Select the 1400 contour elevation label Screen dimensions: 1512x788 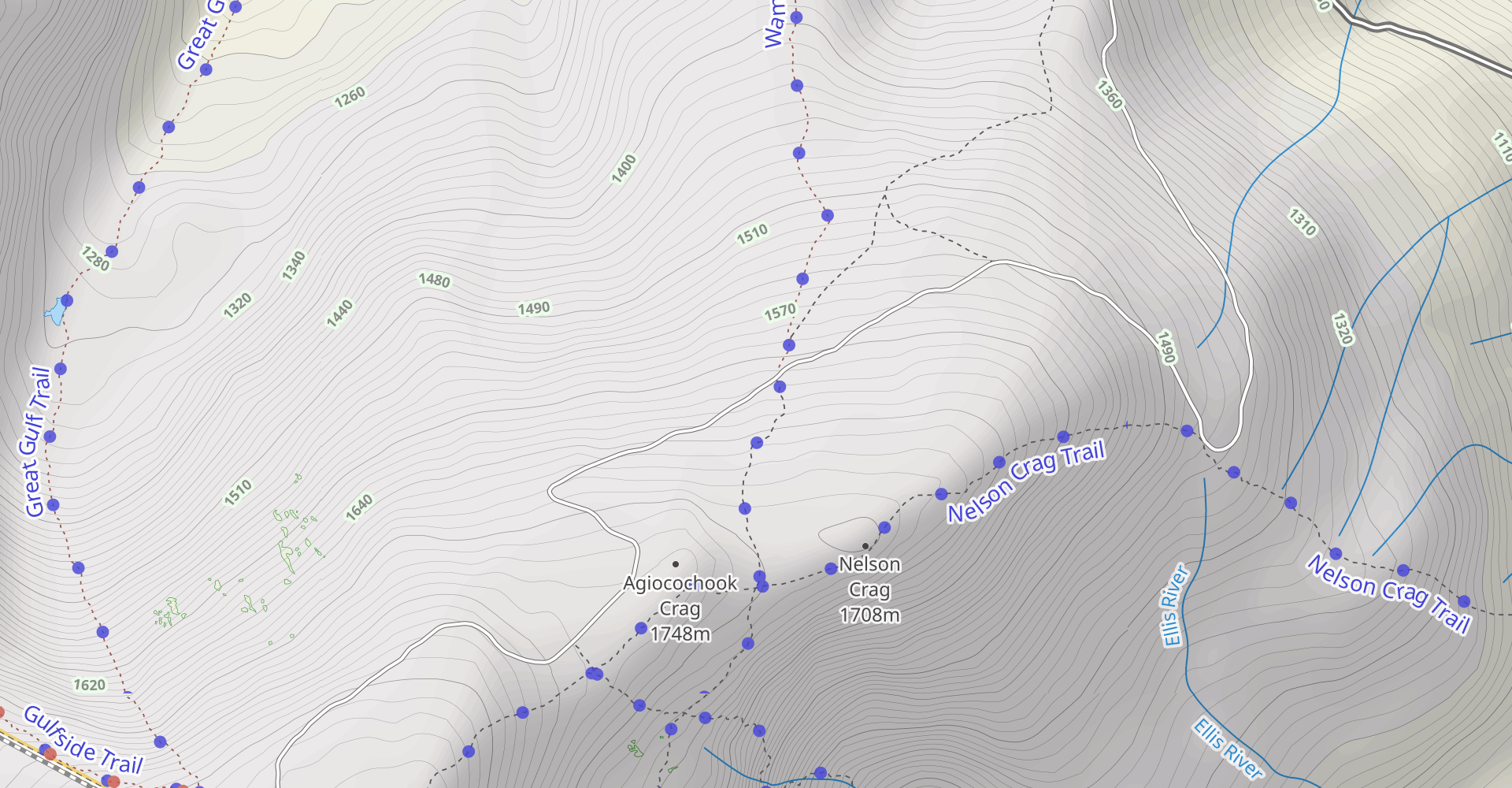(624, 169)
